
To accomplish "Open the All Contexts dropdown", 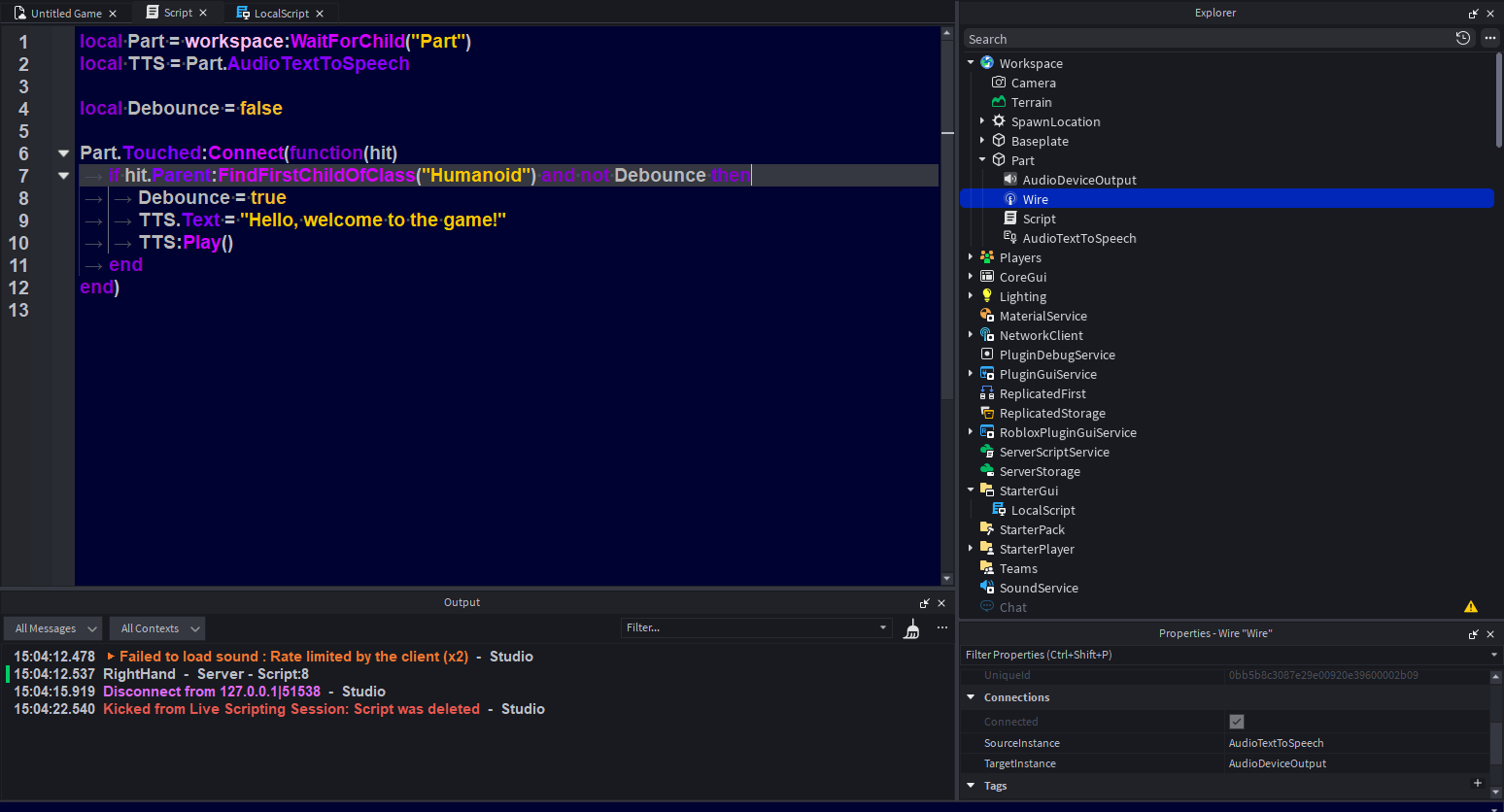I will coord(156,628).
